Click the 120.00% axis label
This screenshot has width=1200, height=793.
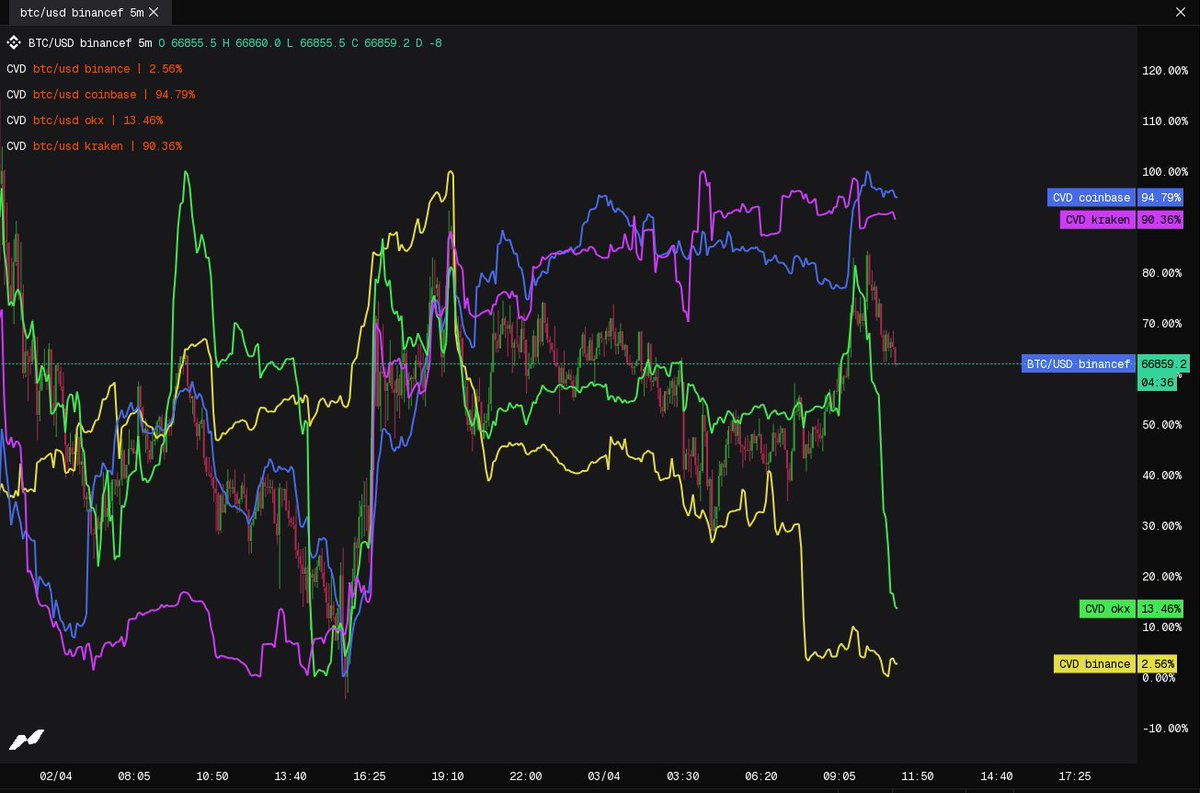(1164, 71)
